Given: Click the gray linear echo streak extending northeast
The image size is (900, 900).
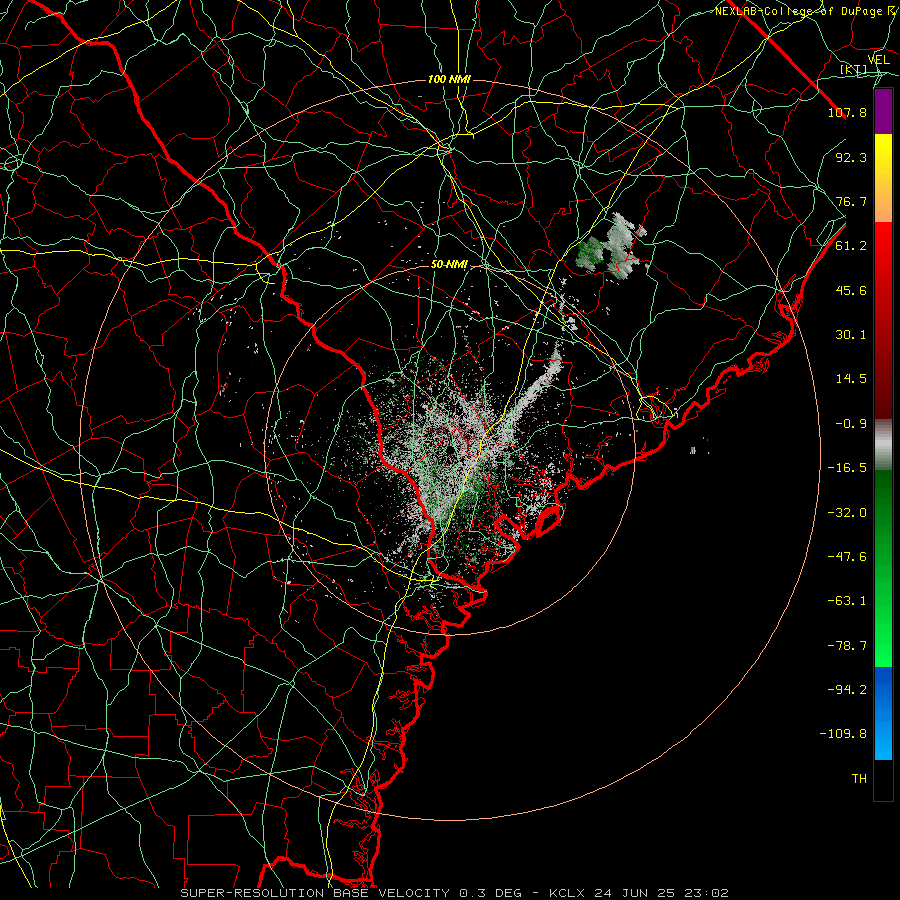Looking at the screenshot, I should pyautogui.click(x=531, y=390).
